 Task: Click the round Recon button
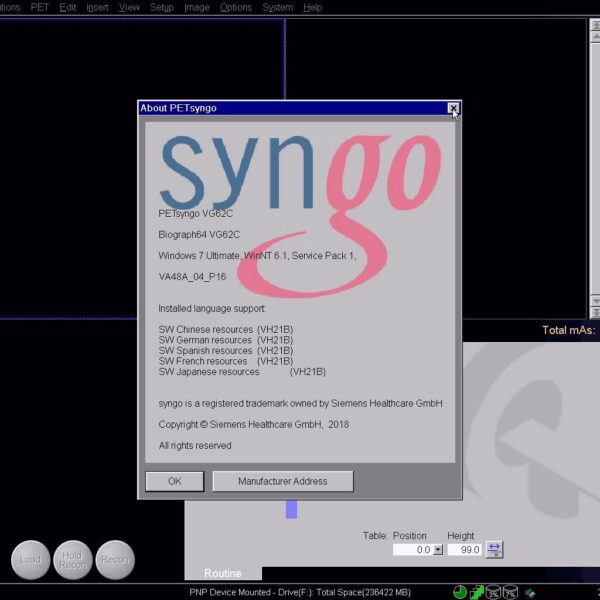pos(115,559)
